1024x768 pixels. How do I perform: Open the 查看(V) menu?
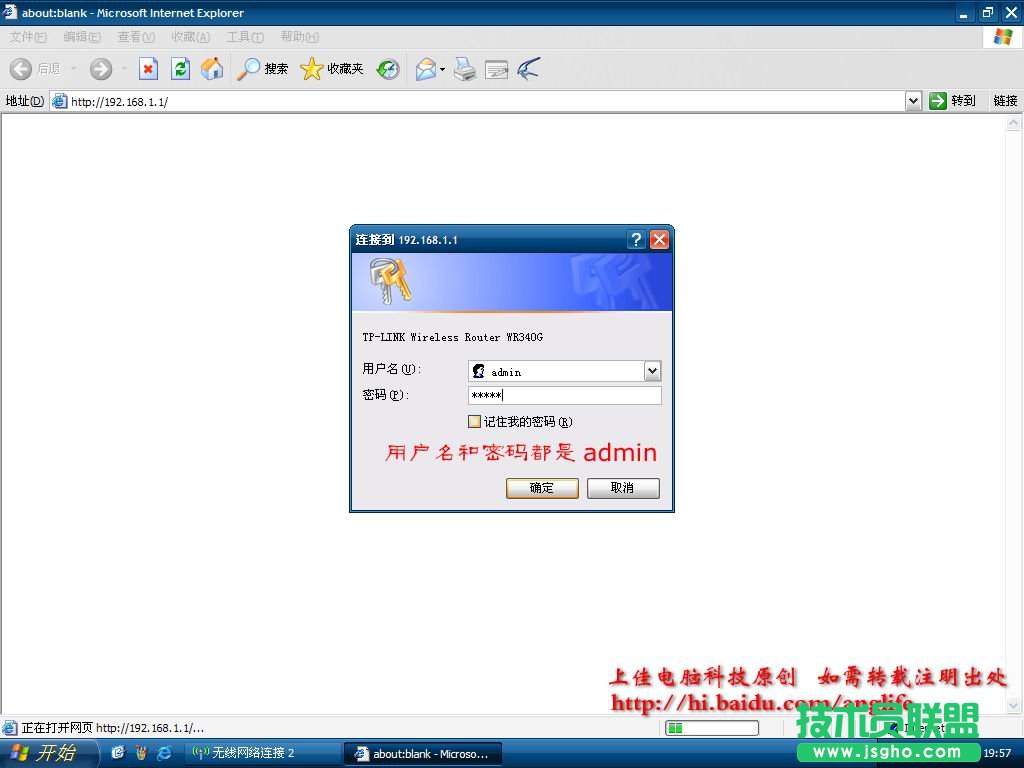tap(136, 37)
